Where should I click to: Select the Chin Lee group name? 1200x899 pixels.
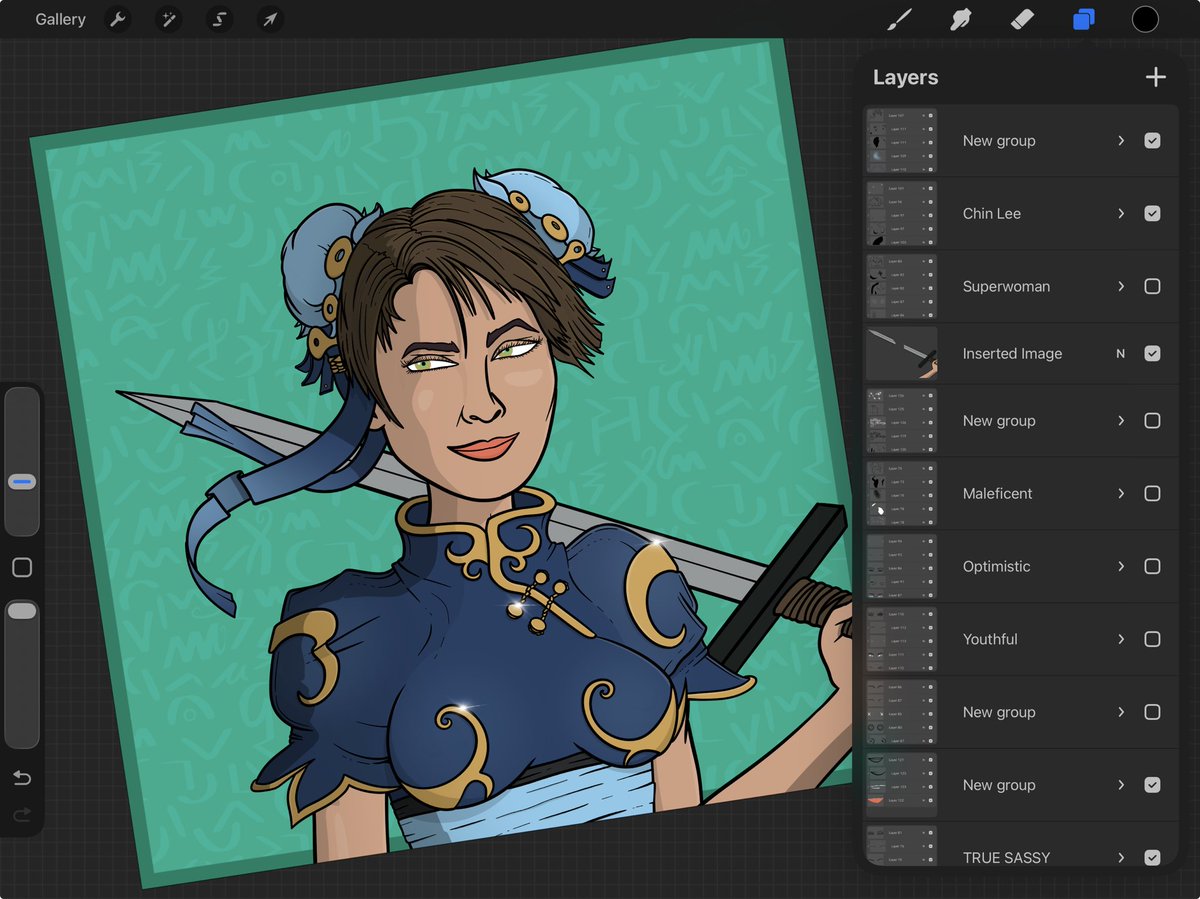pyautogui.click(x=991, y=213)
